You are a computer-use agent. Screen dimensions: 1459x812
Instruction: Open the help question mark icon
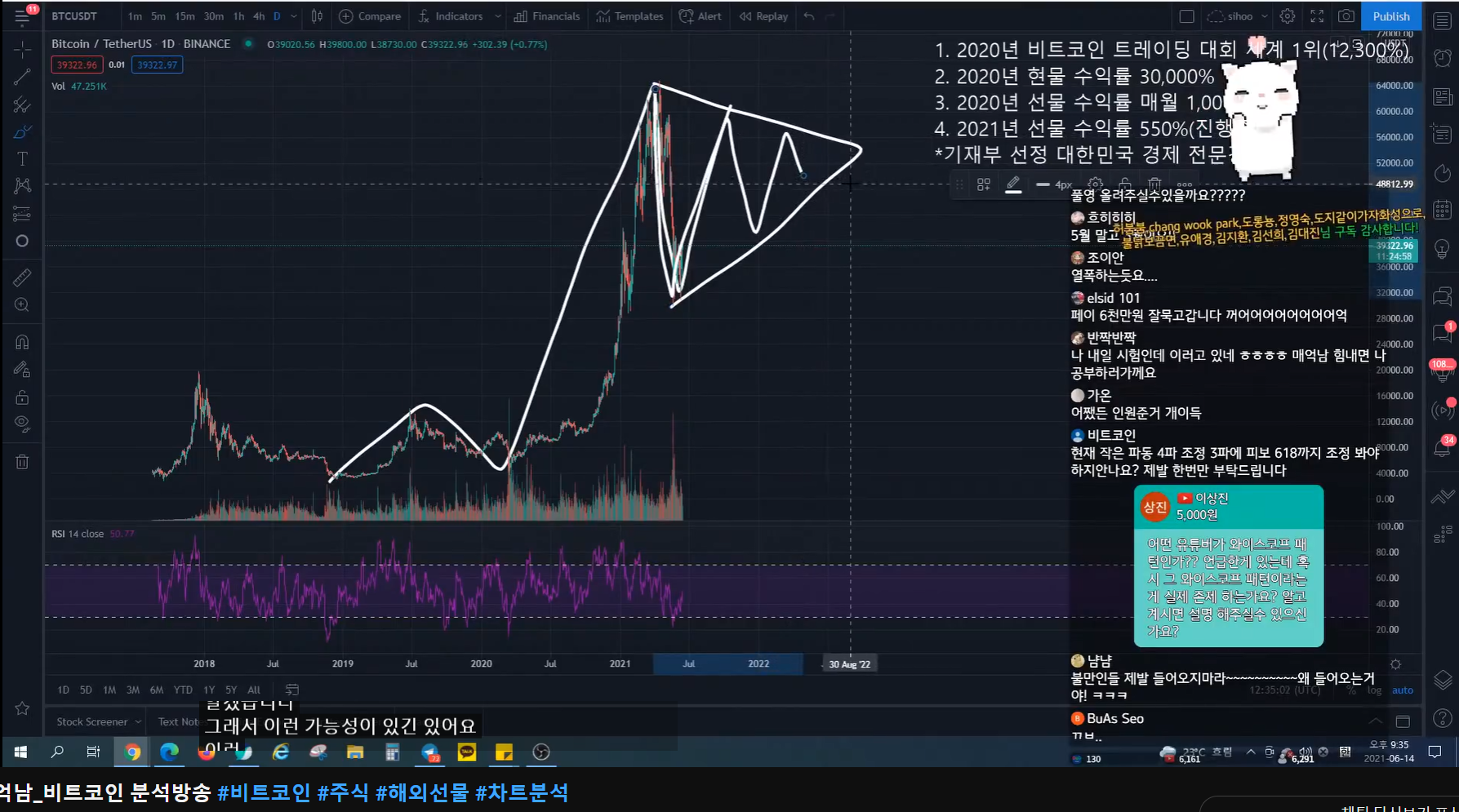[x=1442, y=718]
